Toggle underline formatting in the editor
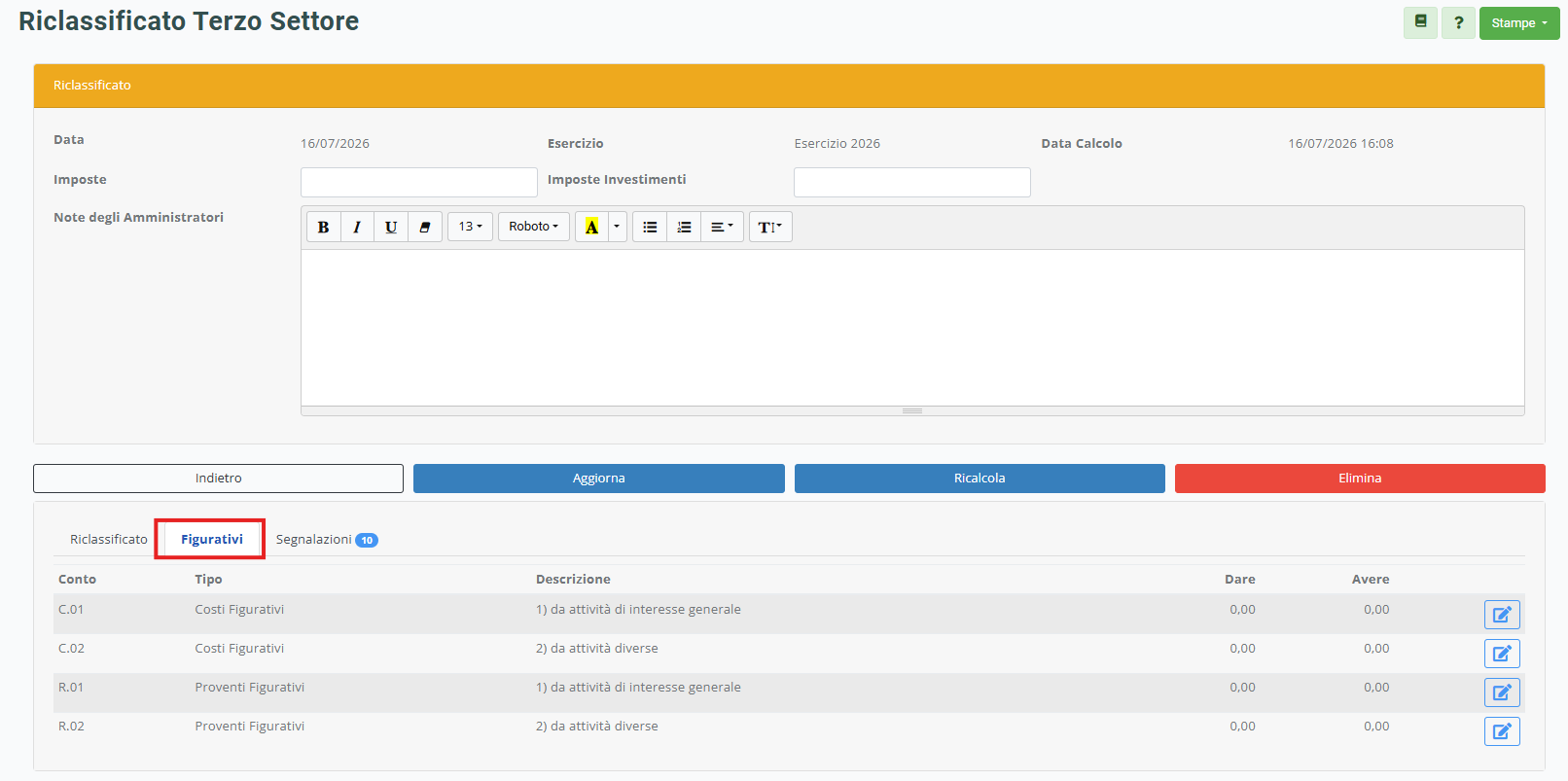Image resolution: width=1568 pixels, height=781 pixels. [391, 227]
